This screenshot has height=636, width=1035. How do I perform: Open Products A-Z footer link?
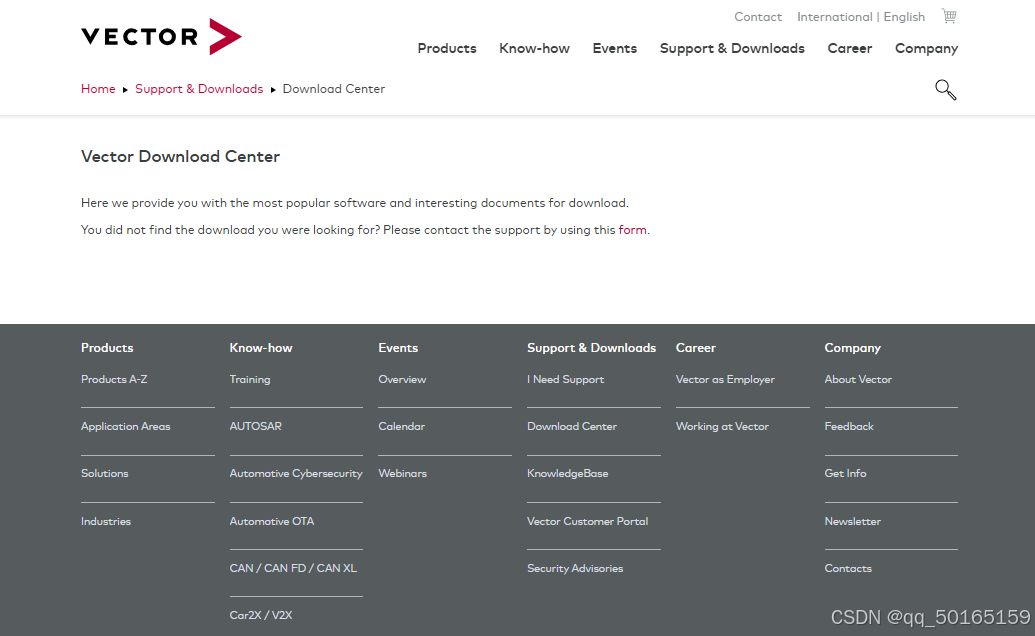click(114, 379)
